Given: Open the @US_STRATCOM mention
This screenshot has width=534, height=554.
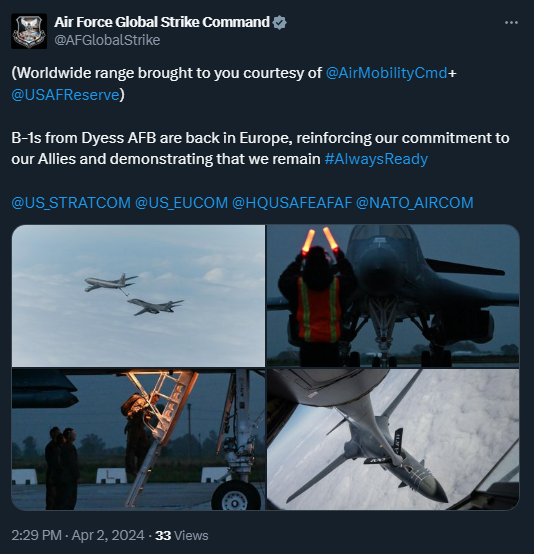Looking at the screenshot, I should coord(71,203).
